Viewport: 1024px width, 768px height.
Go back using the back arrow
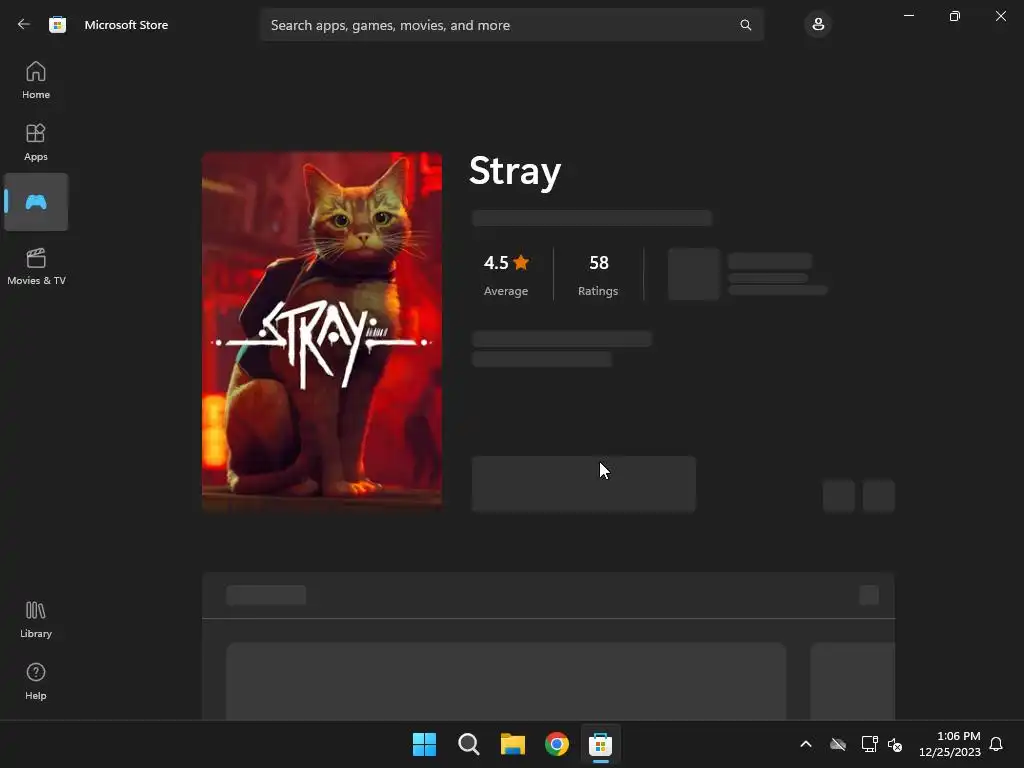coord(24,24)
